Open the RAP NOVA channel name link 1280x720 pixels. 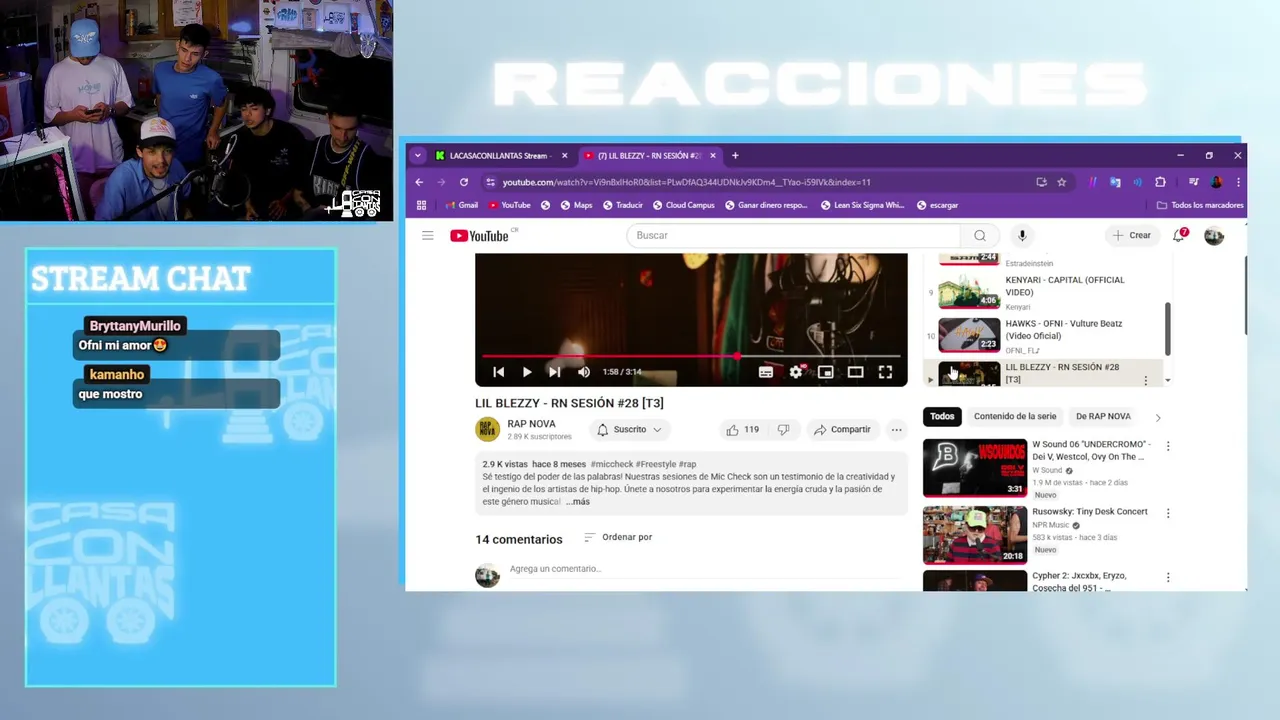pyautogui.click(x=531, y=424)
